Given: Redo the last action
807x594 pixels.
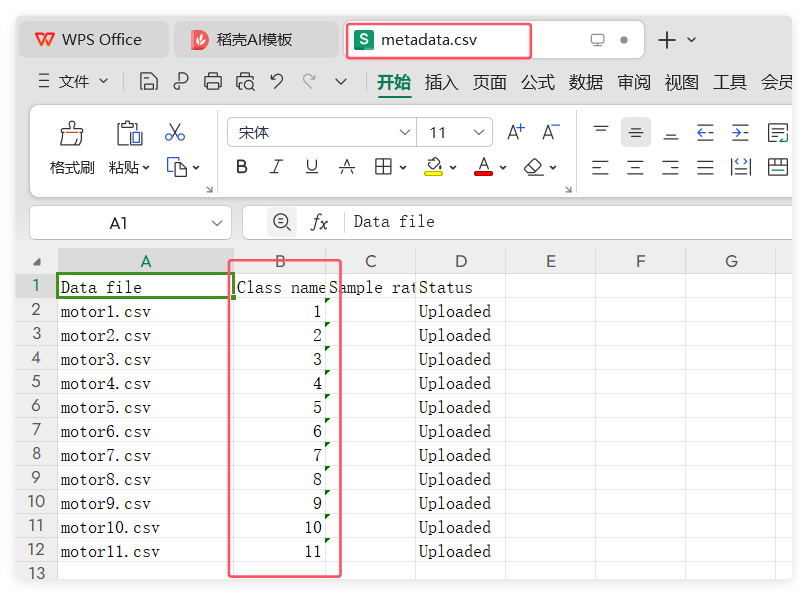Looking at the screenshot, I should (x=309, y=81).
